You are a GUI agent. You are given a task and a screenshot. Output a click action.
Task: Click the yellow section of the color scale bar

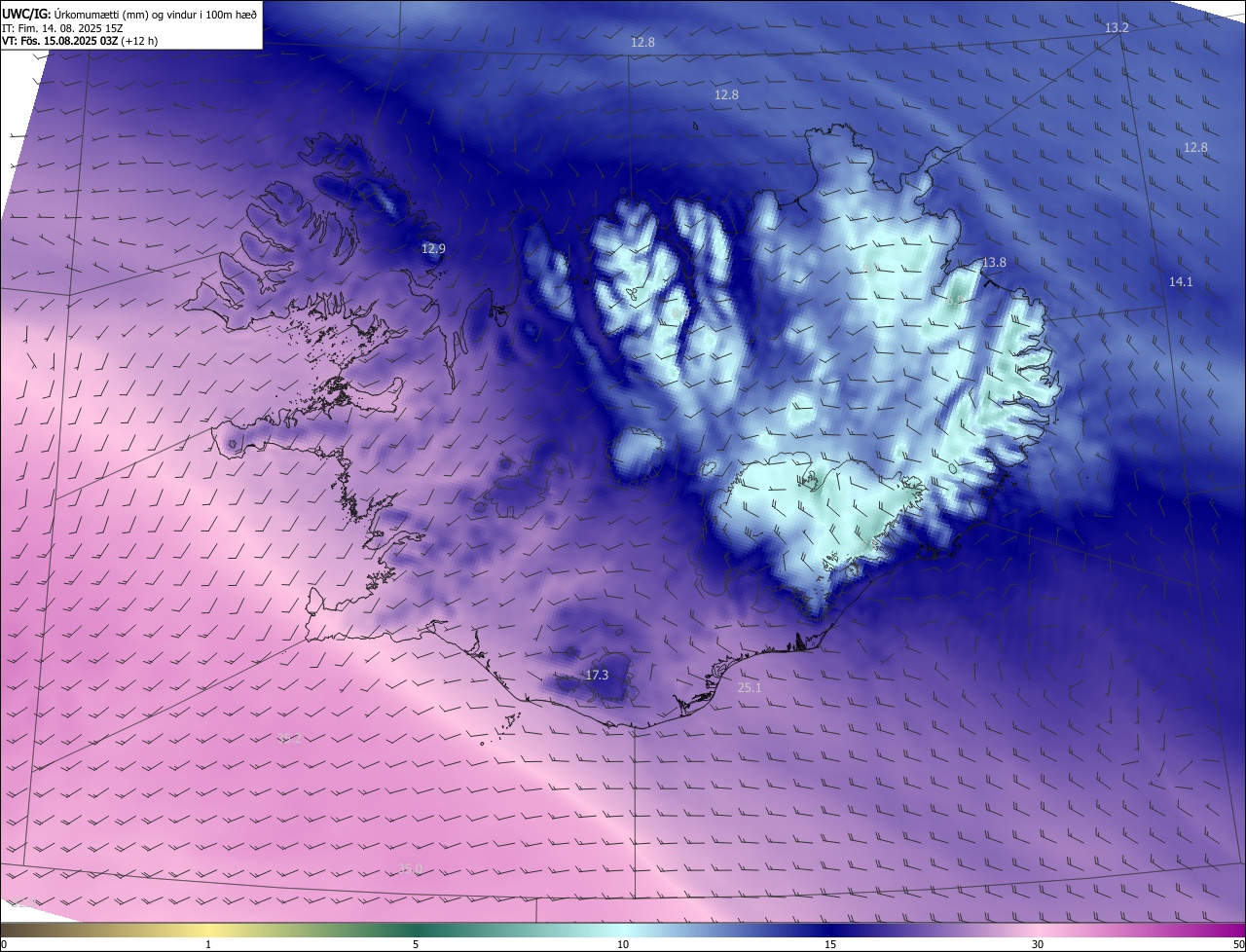(x=208, y=931)
